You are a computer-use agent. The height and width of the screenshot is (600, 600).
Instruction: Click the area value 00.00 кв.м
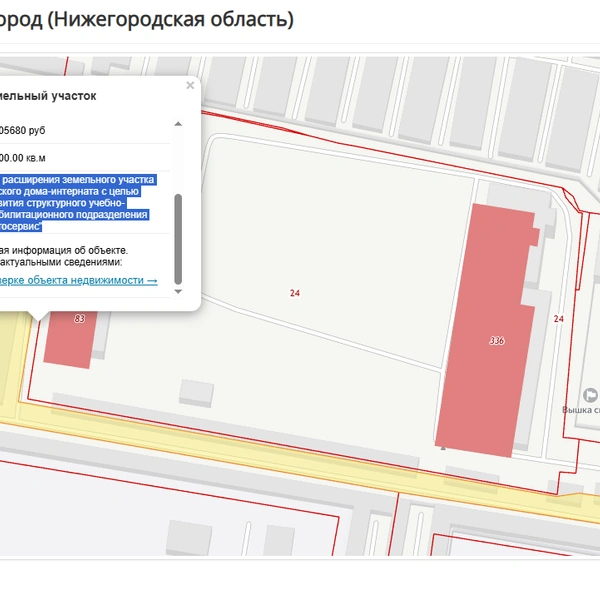coord(23,158)
